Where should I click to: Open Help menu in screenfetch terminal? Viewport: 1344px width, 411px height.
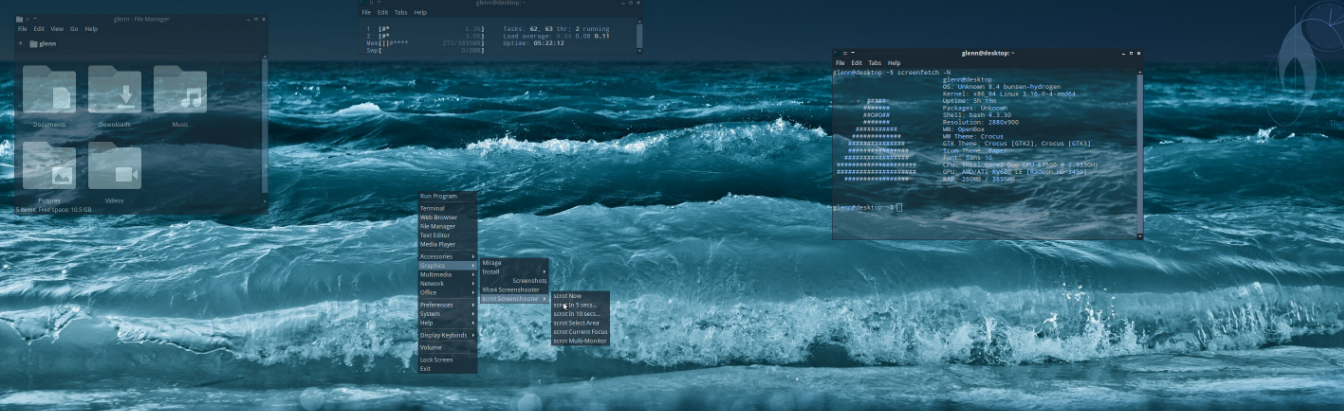click(x=894, y=63)
